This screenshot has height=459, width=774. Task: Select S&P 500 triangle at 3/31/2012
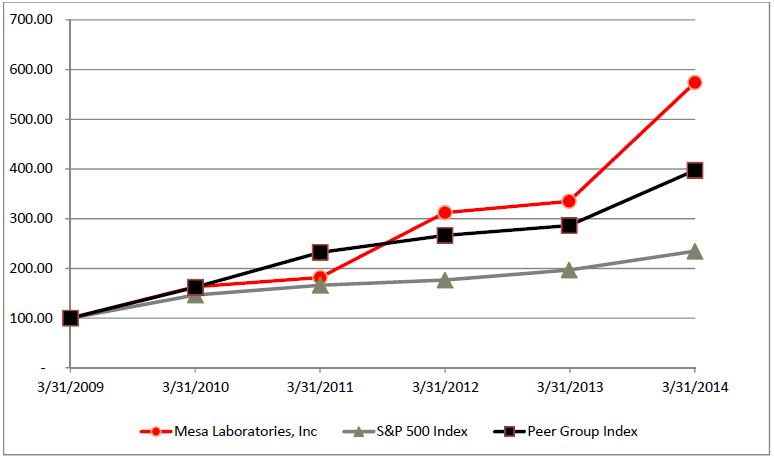click(445, 280)
